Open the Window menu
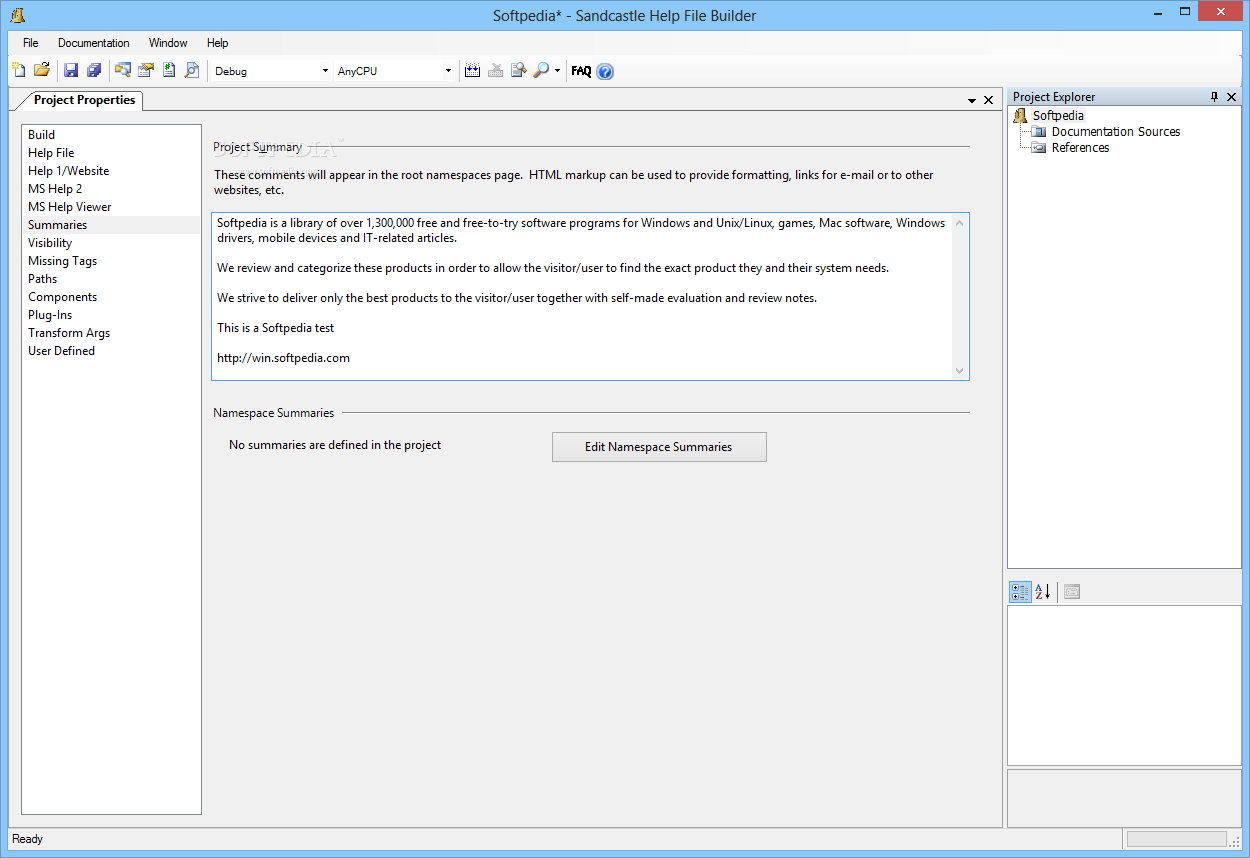 [168, 43]
